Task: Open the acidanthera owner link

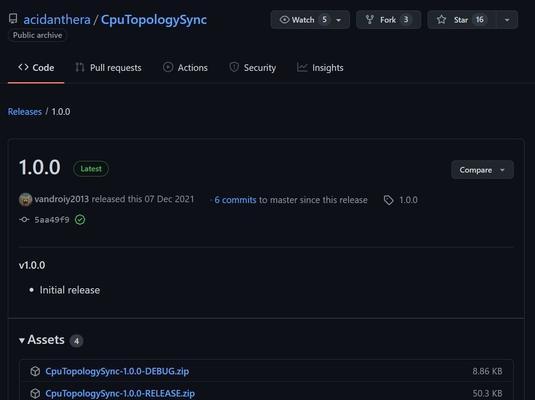Action: pyautogui.click(x=57, y=19)
